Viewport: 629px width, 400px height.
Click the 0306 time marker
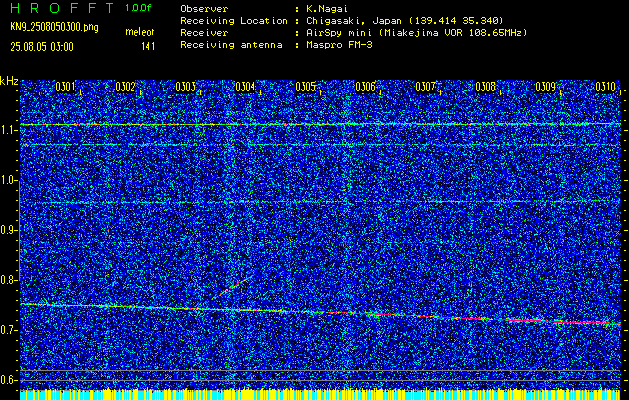[x=365, y=87]
